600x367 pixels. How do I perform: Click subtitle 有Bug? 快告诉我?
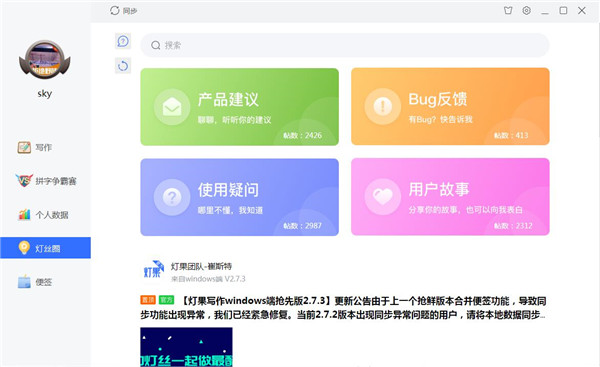click(440, 119)
